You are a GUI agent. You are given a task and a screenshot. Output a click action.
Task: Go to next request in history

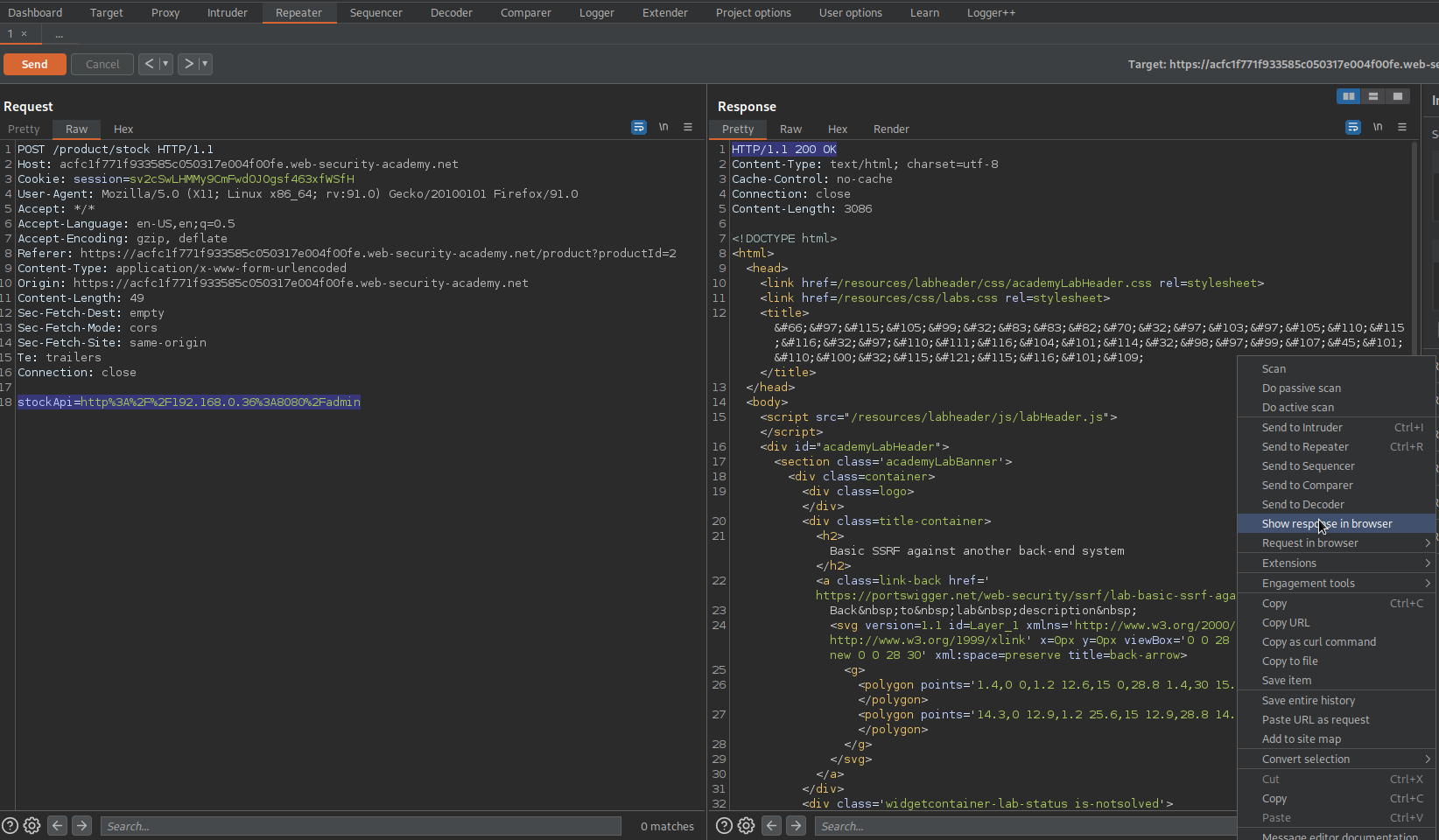pyautogui.click(x=188, y=64)
